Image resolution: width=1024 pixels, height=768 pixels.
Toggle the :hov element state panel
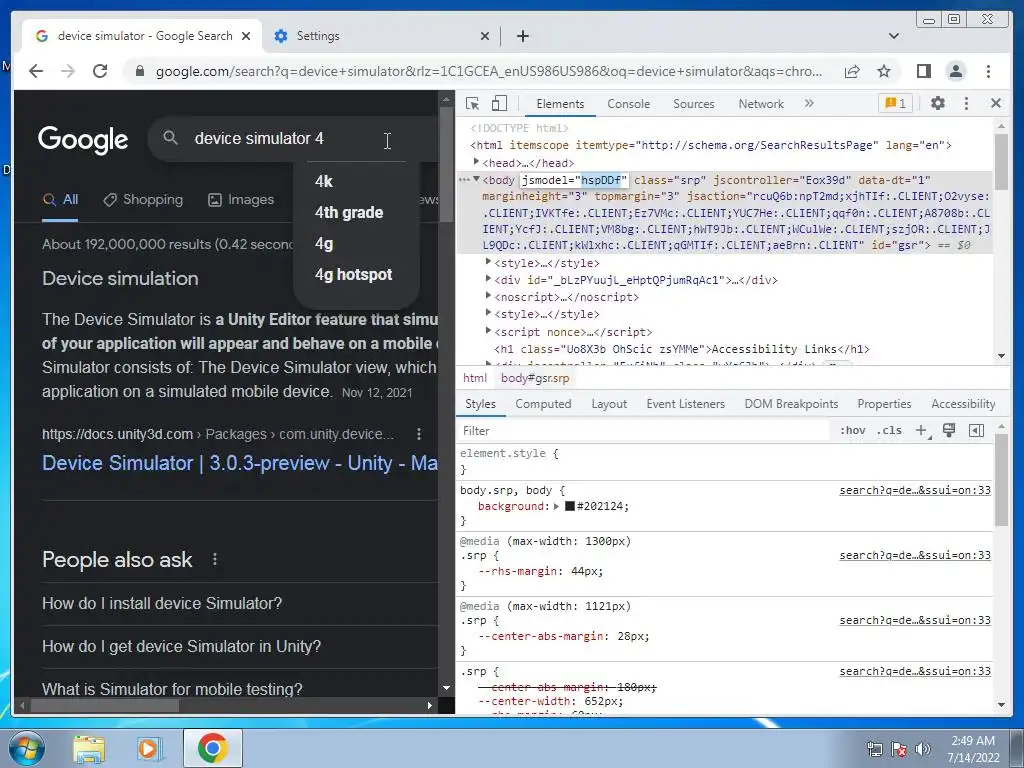click(853, 430)
